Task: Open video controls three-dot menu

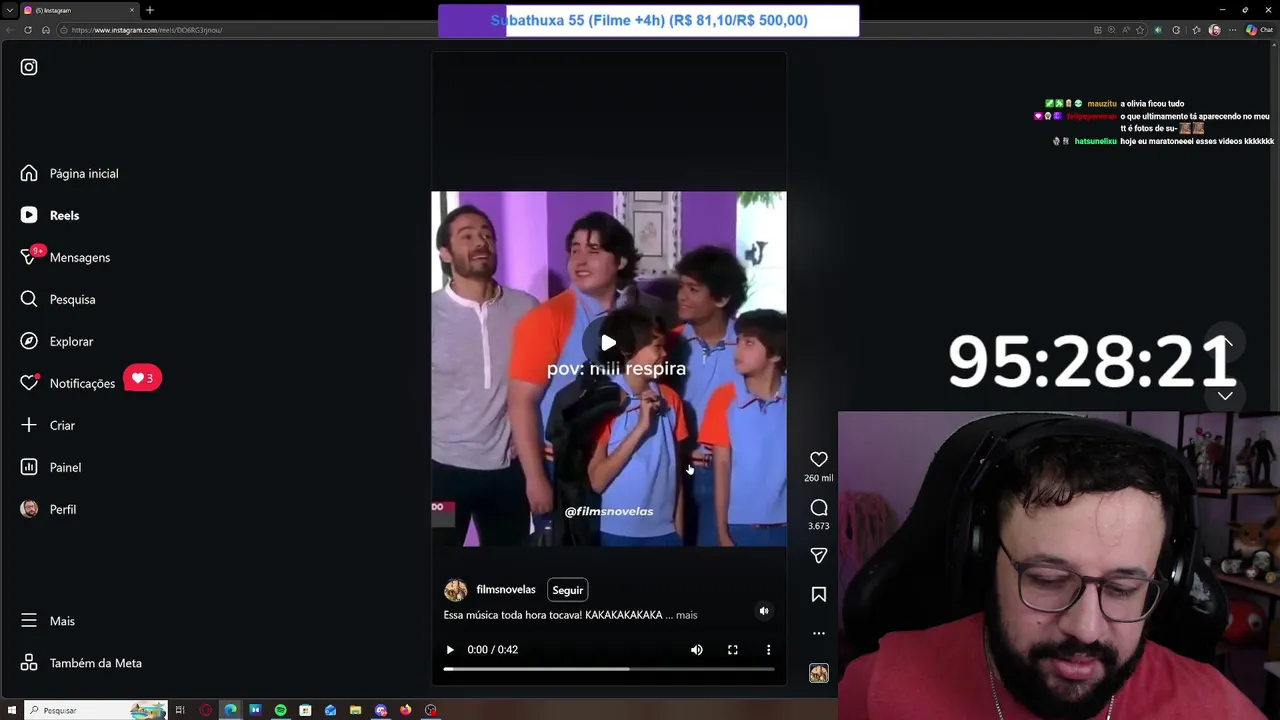Action: tap(768, 650)
